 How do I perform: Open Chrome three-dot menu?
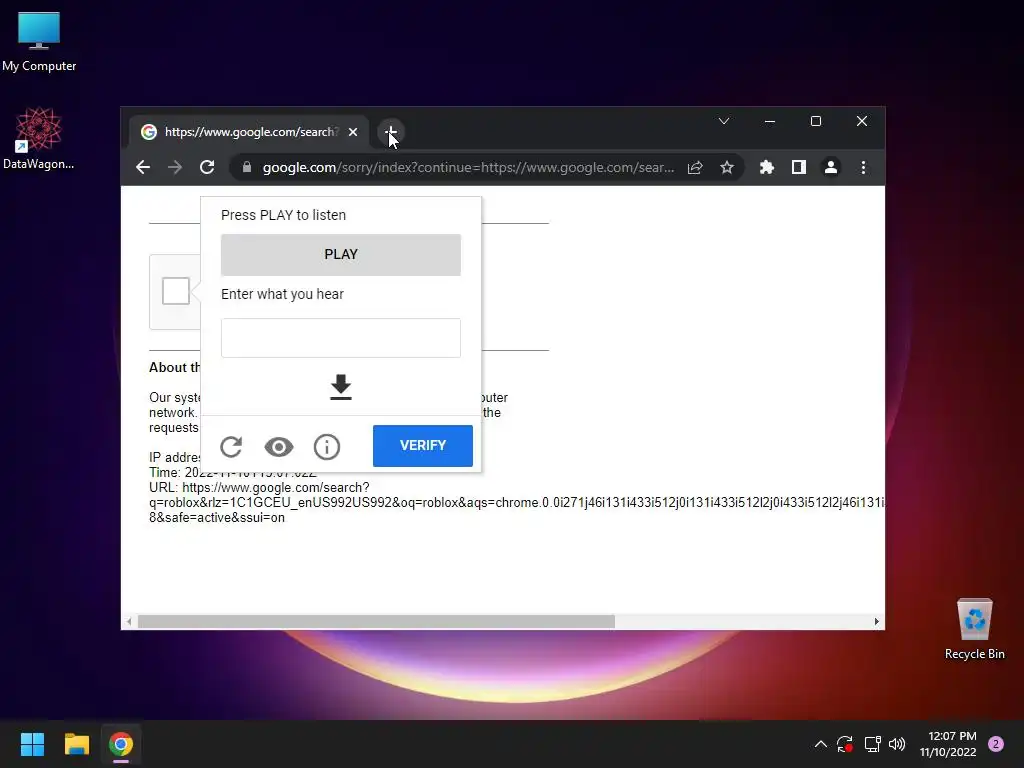[x=863, y=168]
